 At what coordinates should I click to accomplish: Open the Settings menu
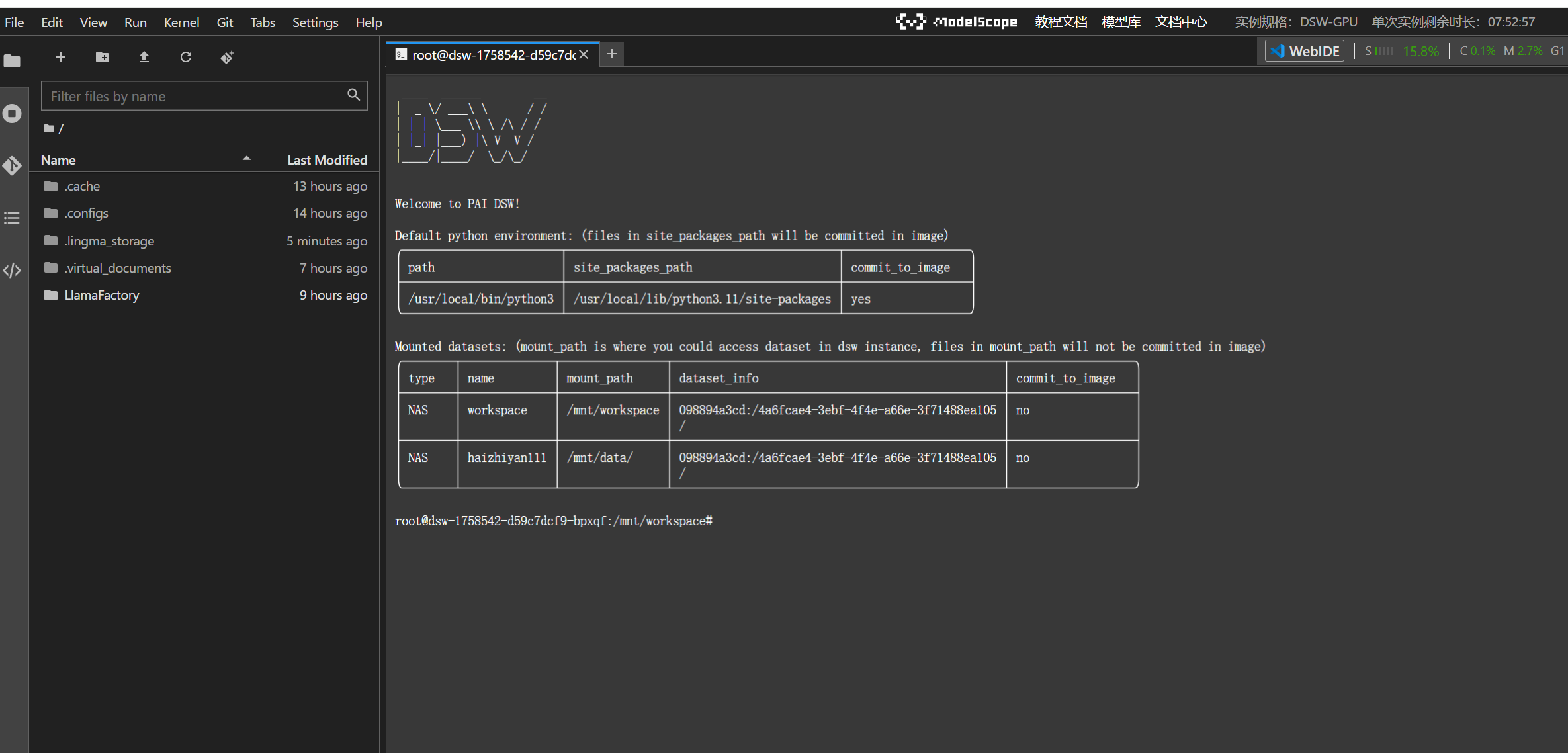315,22
